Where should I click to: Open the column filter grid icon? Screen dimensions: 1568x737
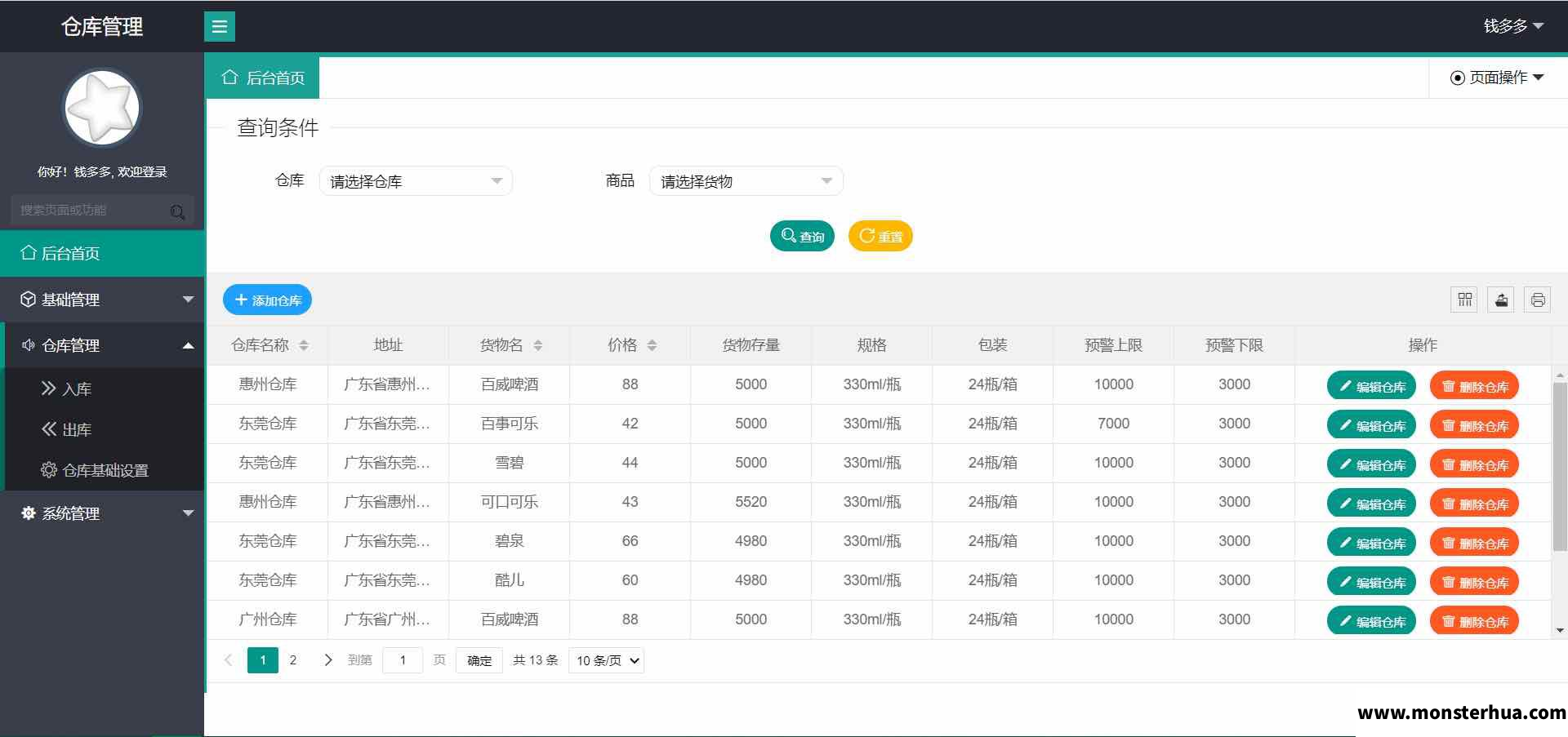(x=1464, y=300)
